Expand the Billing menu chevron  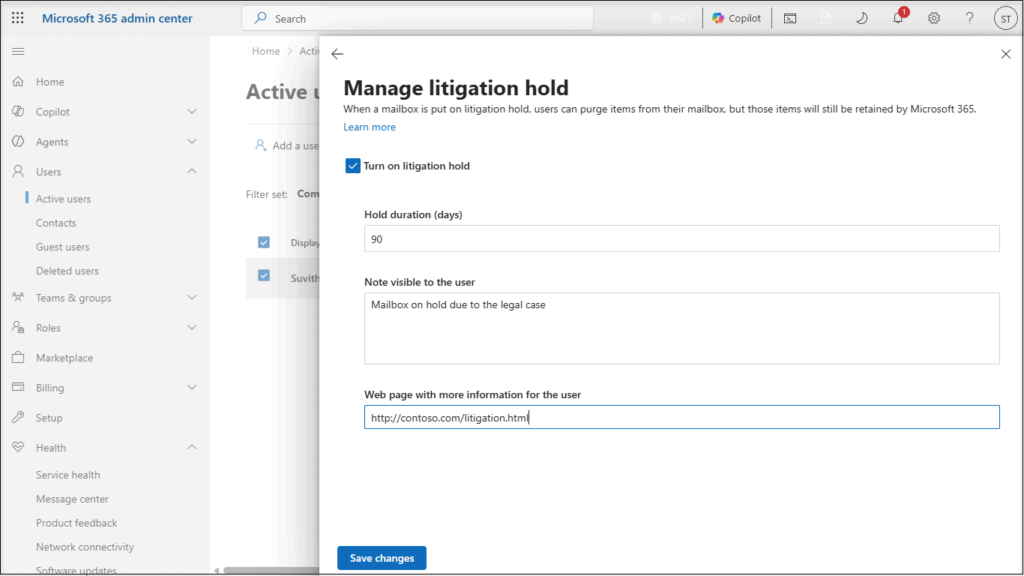[x=192, y=387]
